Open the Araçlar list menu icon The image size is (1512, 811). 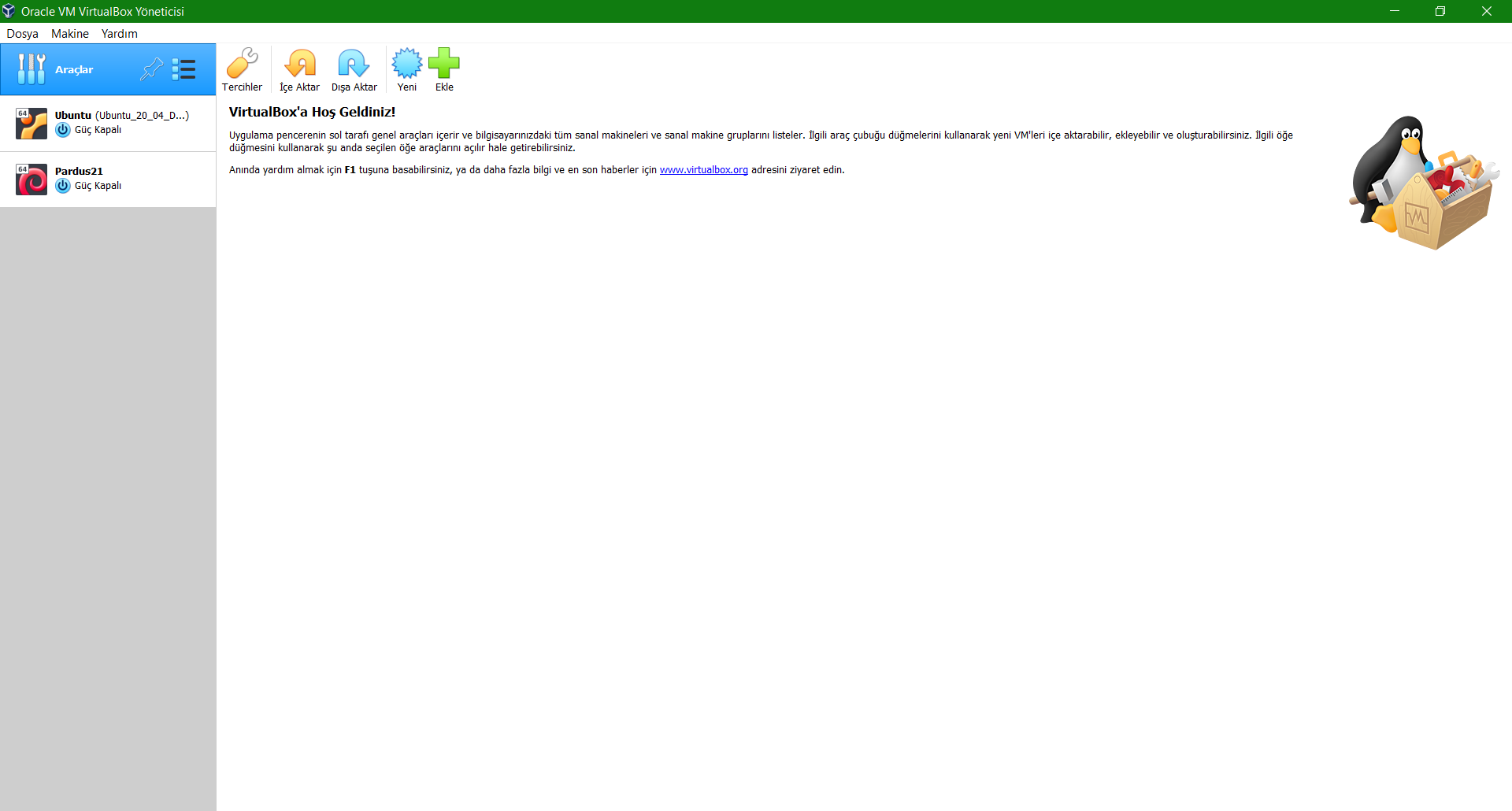(x=184, y=69)
